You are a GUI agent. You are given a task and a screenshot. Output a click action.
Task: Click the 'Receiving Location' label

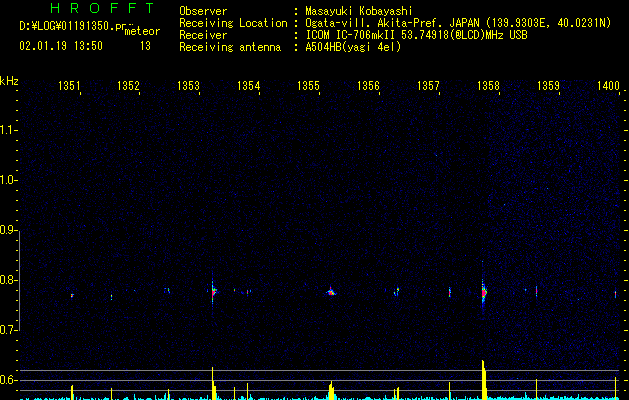pyautogui.click(x=233, y=23)
